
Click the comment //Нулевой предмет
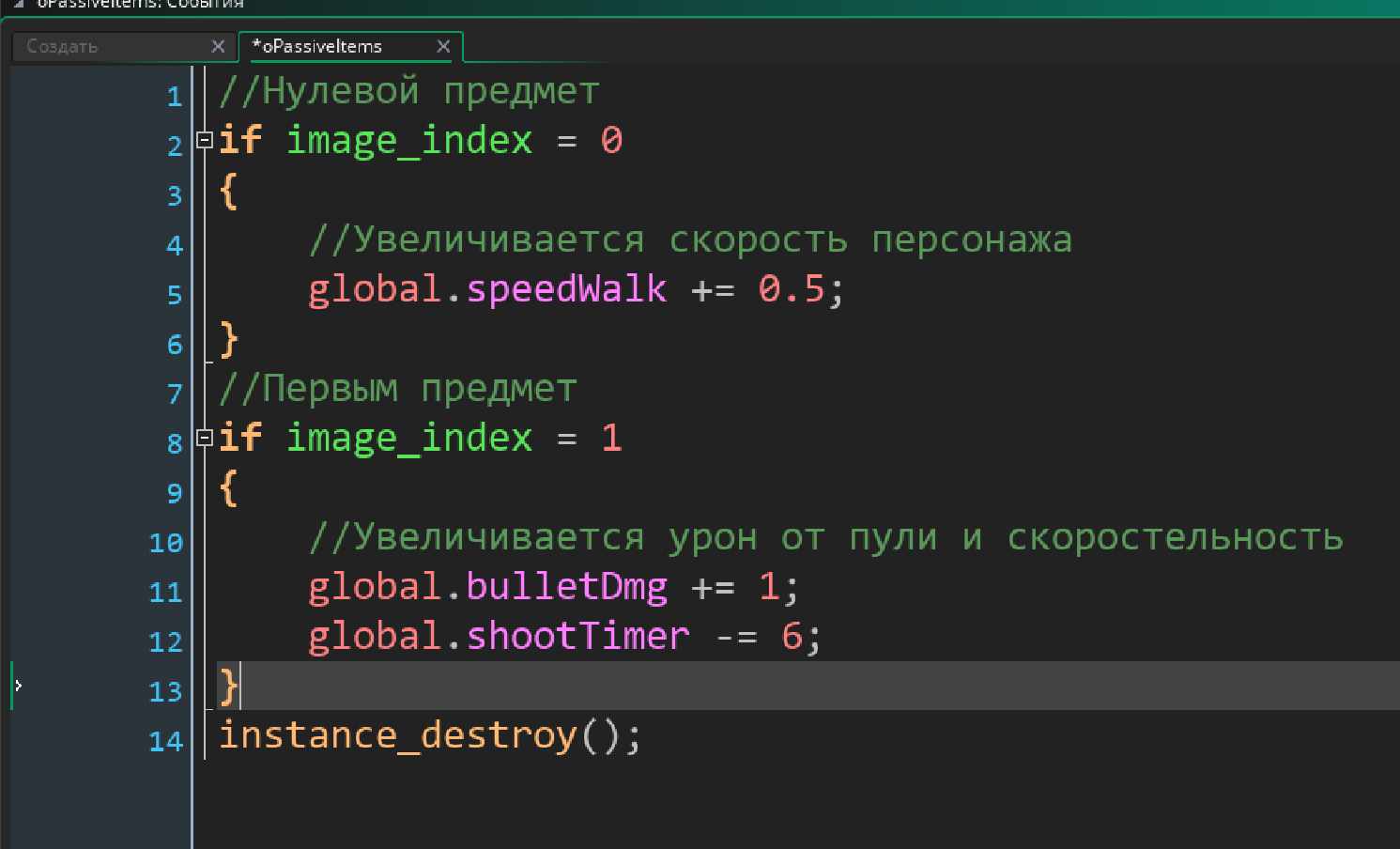click(408, 92)
